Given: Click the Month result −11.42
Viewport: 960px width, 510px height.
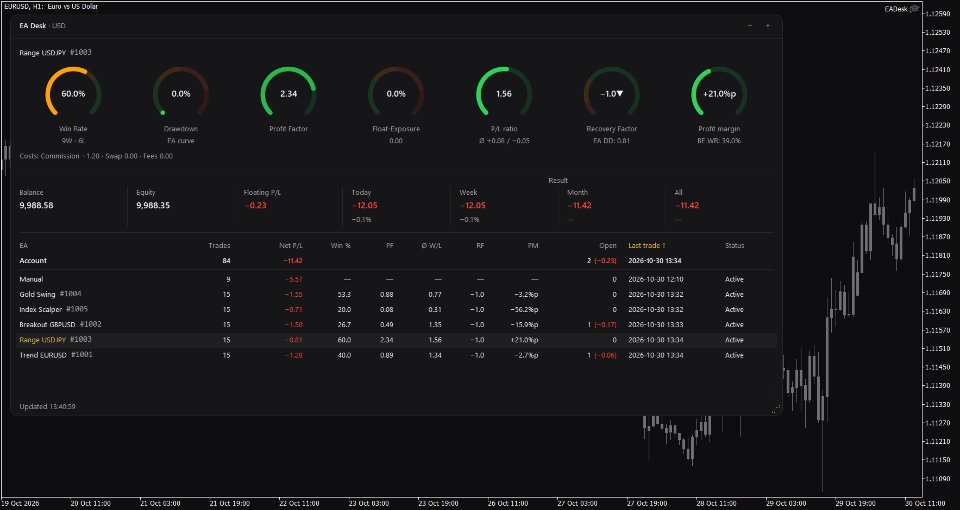Looking at the screenshot, I should (579, 205).
